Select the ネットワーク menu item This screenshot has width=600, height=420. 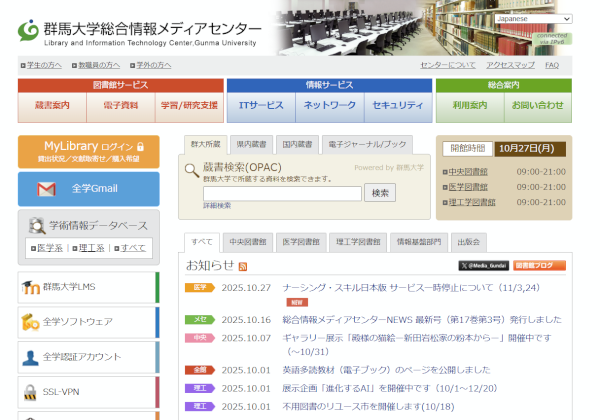click(x=329, y=107)
